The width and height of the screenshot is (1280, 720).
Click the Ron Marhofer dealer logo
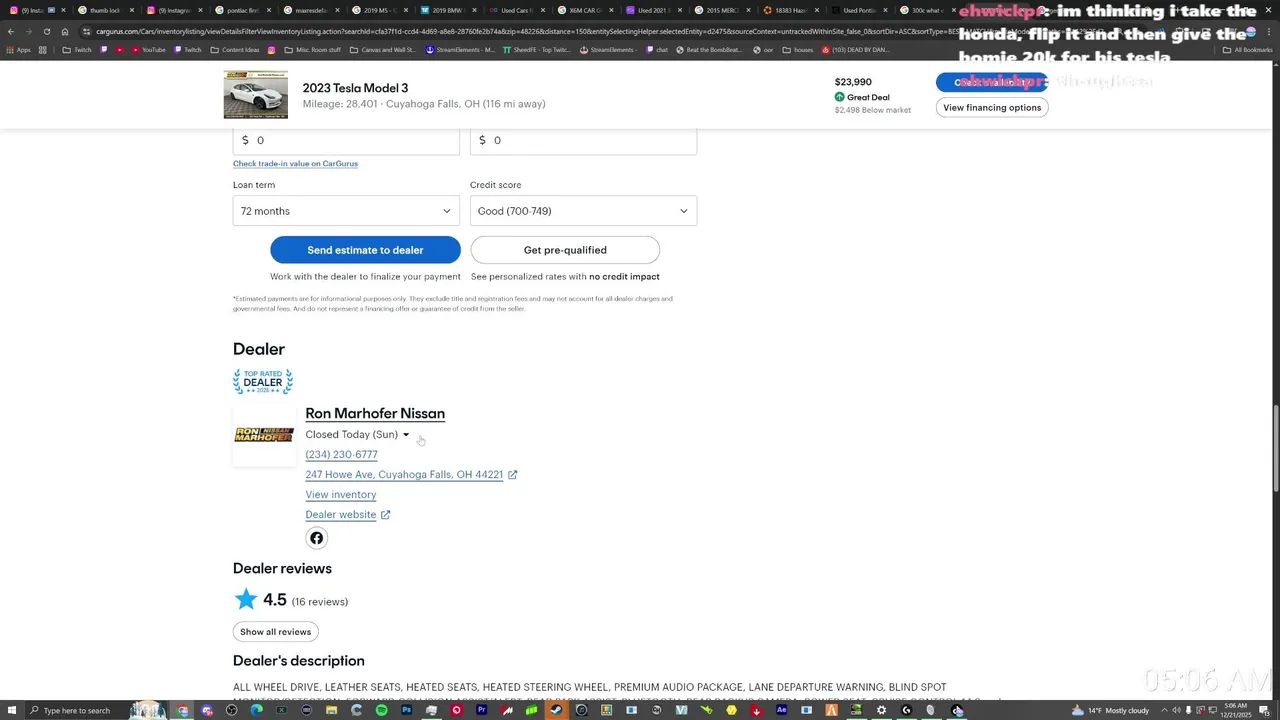264,435
